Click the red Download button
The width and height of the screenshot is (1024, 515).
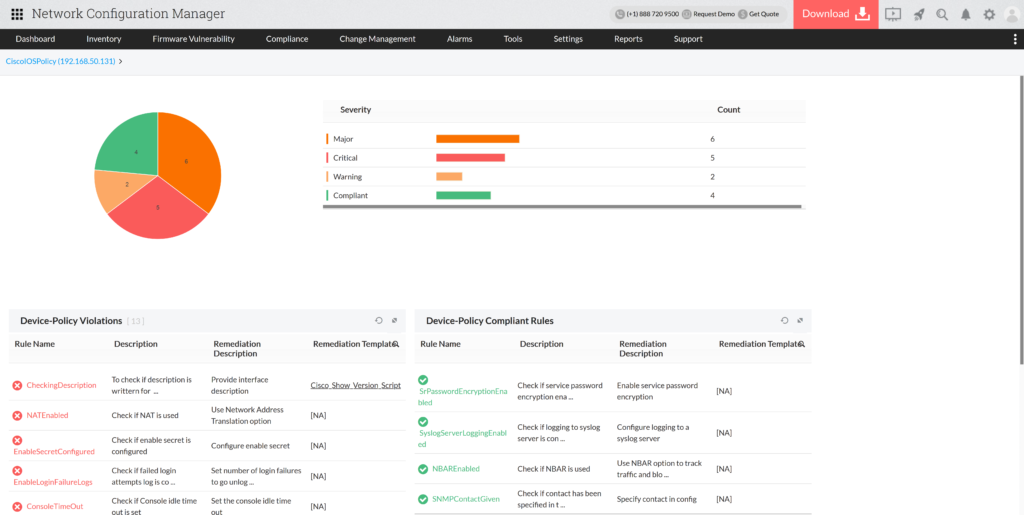pyautogui.click(x=835, y=14)
